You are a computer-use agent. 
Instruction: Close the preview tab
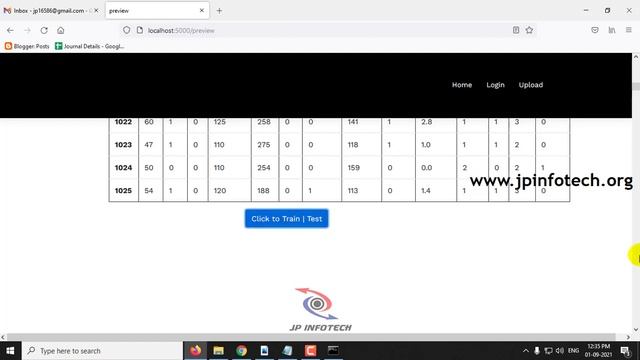[202, 11]
